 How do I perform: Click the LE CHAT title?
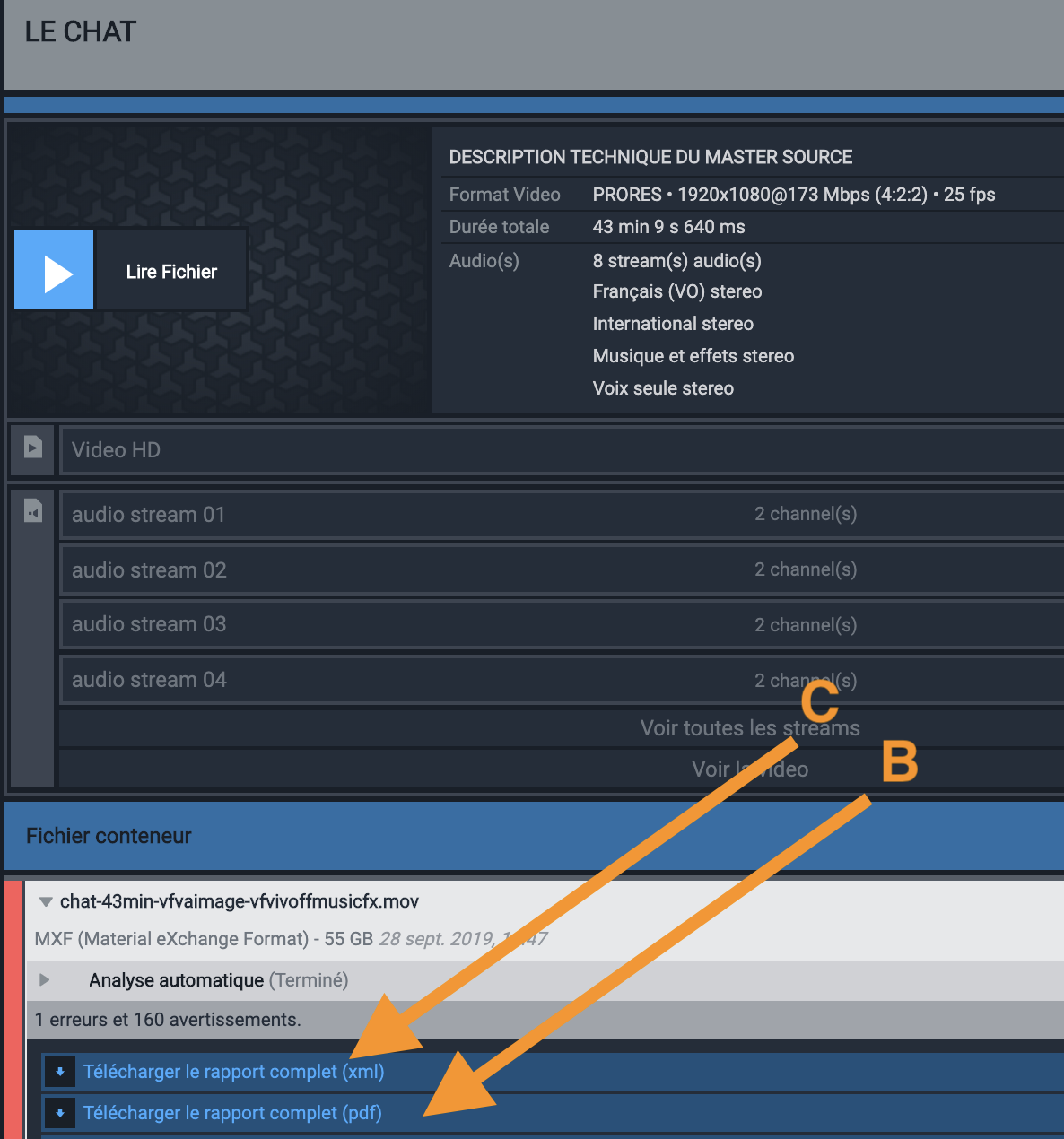coord(81,31)
